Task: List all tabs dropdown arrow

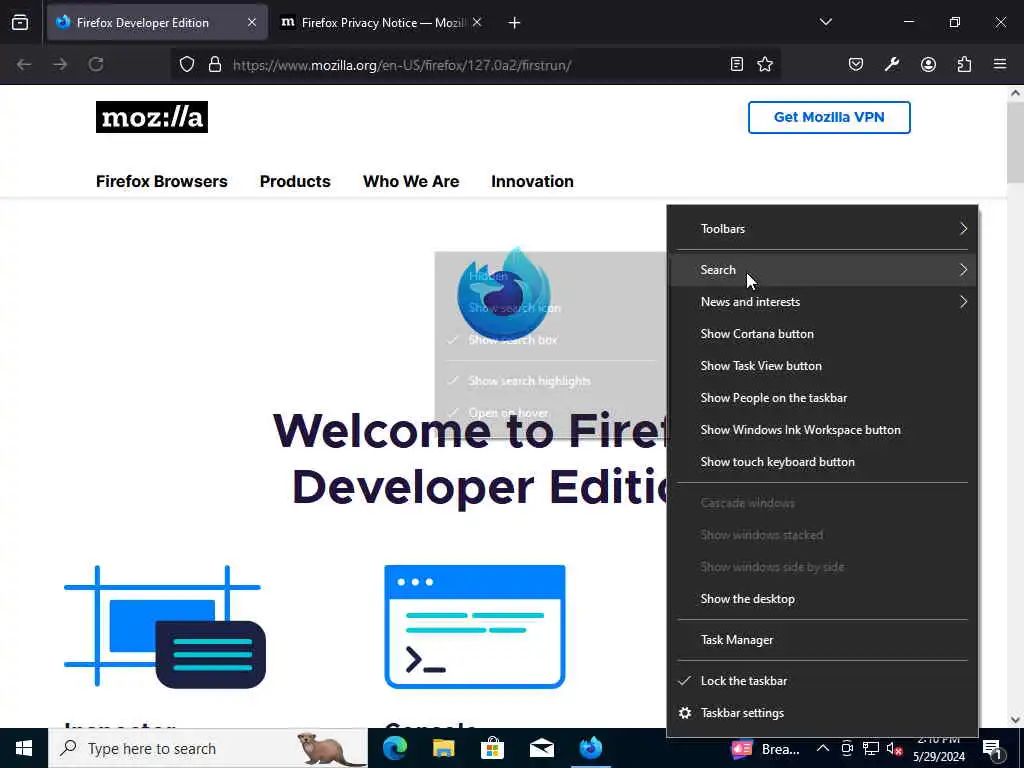Action: [x=825, y=23]
